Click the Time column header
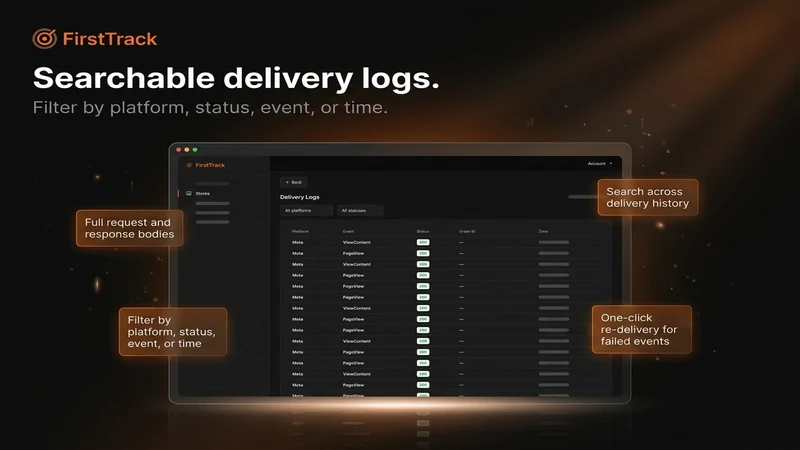 (x=543, y=231)
